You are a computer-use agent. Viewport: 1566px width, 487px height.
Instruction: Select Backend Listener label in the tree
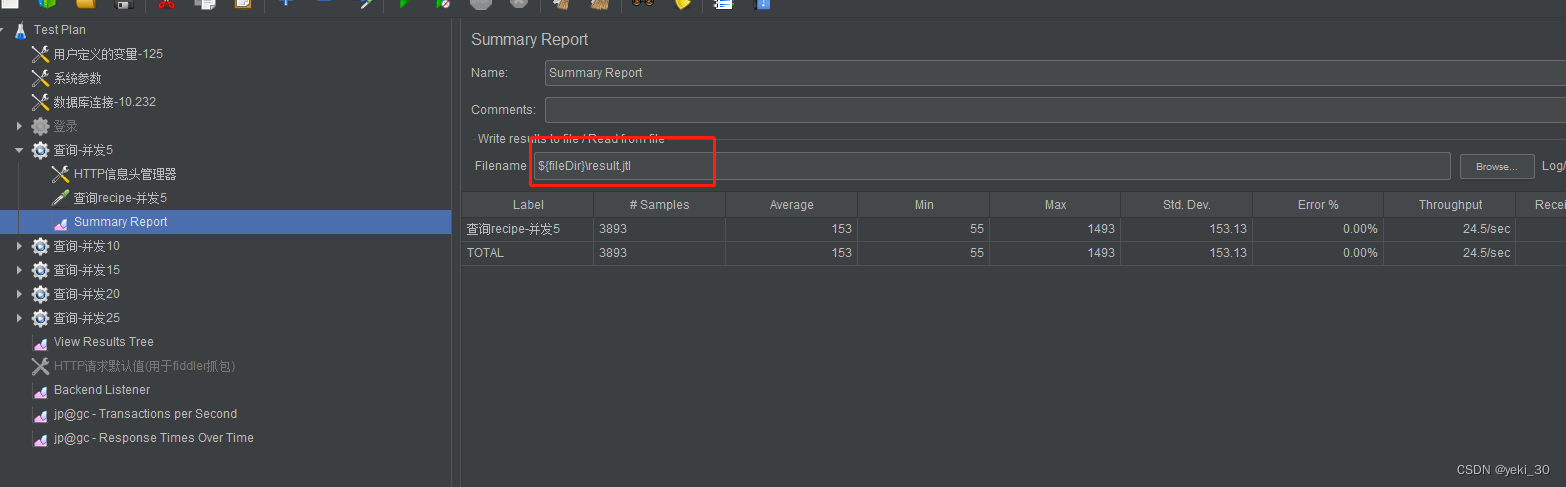coord(102,390)
